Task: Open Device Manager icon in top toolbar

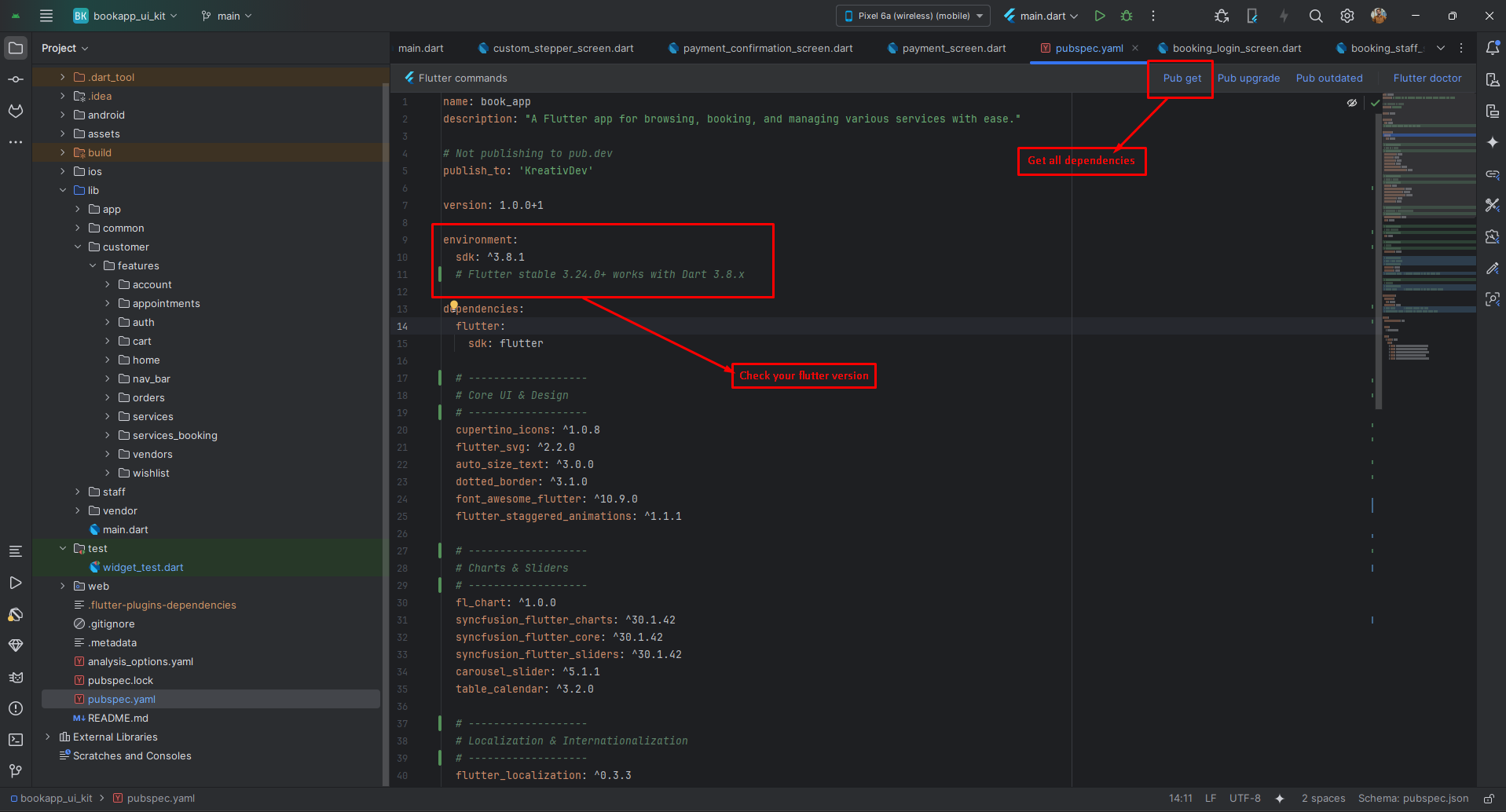Action: pos(1252,16)
